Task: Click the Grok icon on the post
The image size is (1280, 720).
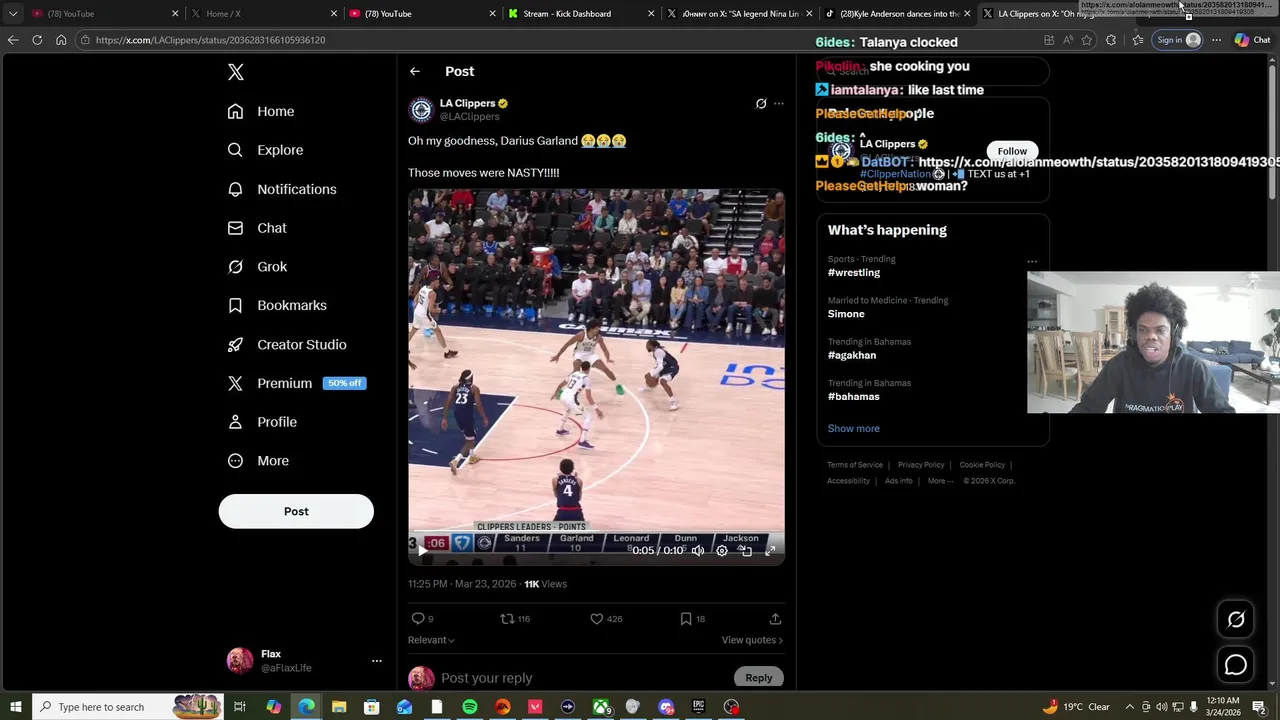Action: click(x=761, y=103)
